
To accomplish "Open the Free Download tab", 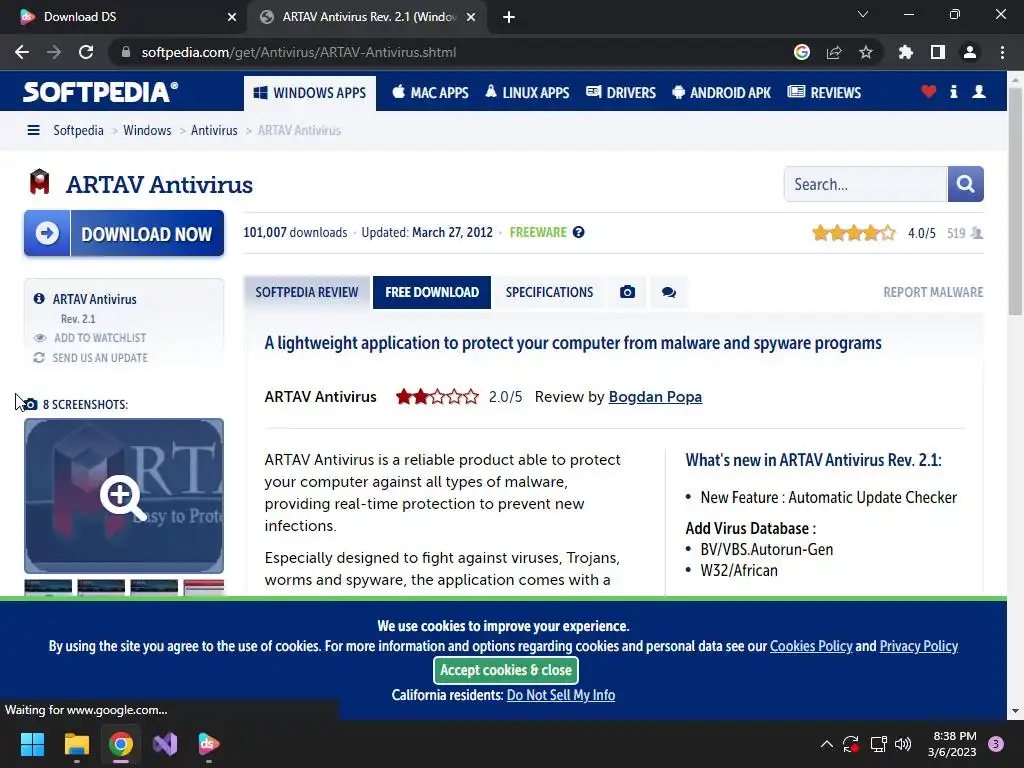I will click(432, 292).
